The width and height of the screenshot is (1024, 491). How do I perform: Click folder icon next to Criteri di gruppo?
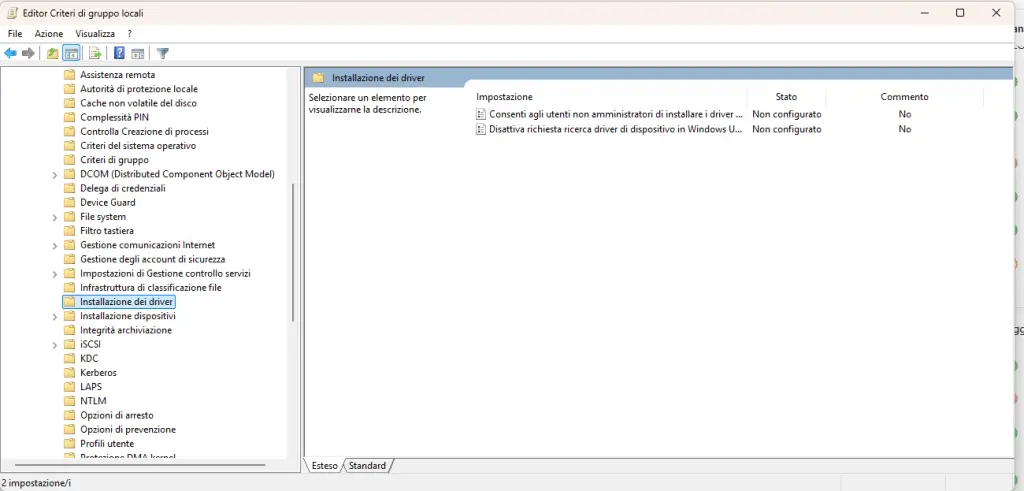pyautogui.click(x=69, y=160)
